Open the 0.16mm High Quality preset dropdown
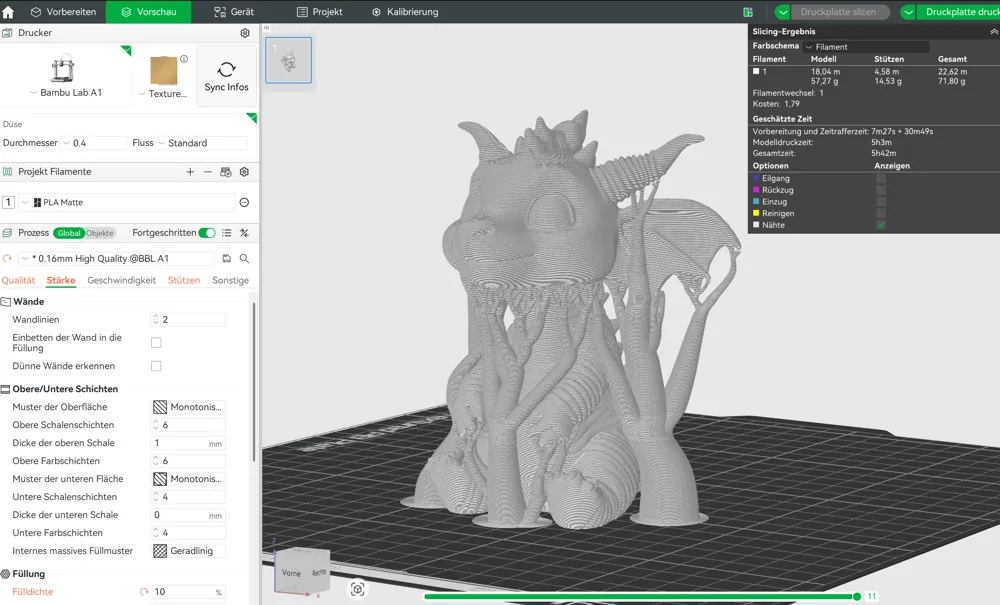The image size is (1000, 605). tap(117, 258)
